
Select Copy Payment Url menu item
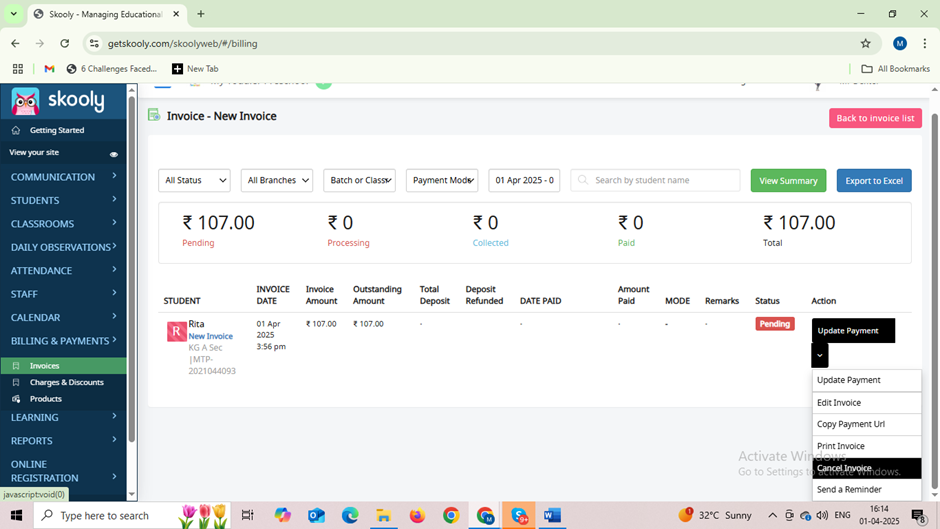click(x=866, y=424)
